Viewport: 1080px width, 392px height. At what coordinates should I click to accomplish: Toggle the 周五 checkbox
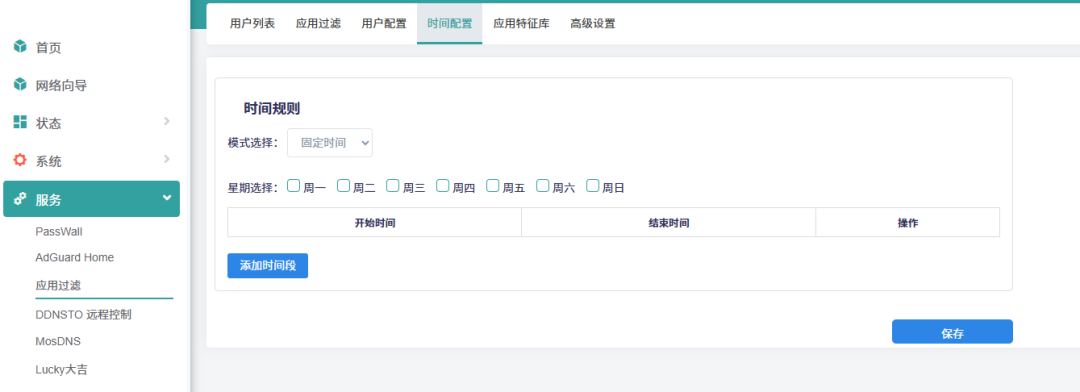492,185
